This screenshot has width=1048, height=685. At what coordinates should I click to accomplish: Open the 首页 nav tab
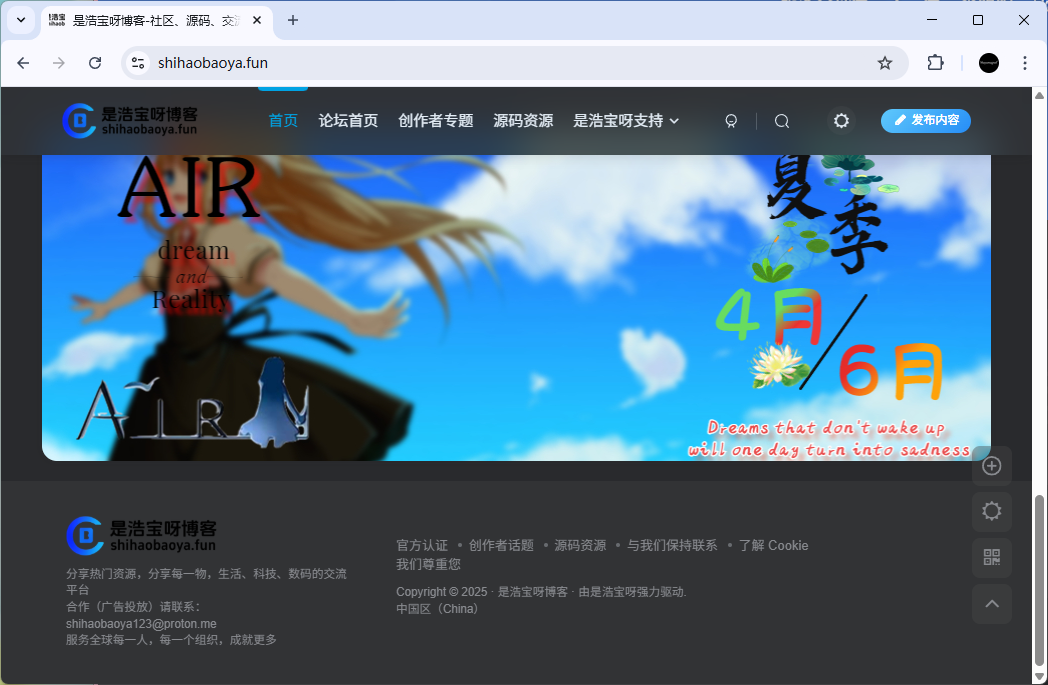pos(283,121)
